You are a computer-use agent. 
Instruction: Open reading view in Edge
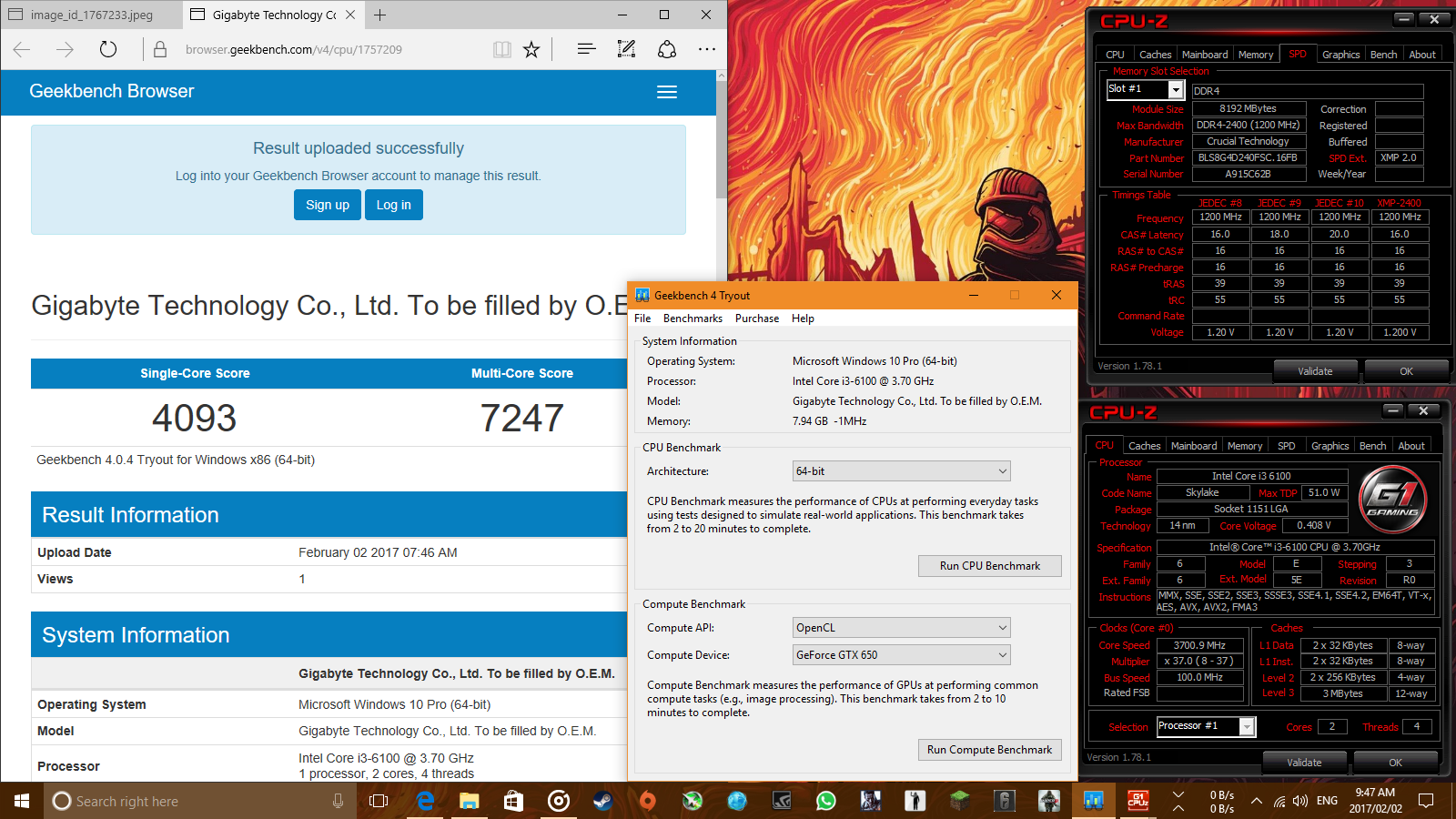[x=502, y=49]
